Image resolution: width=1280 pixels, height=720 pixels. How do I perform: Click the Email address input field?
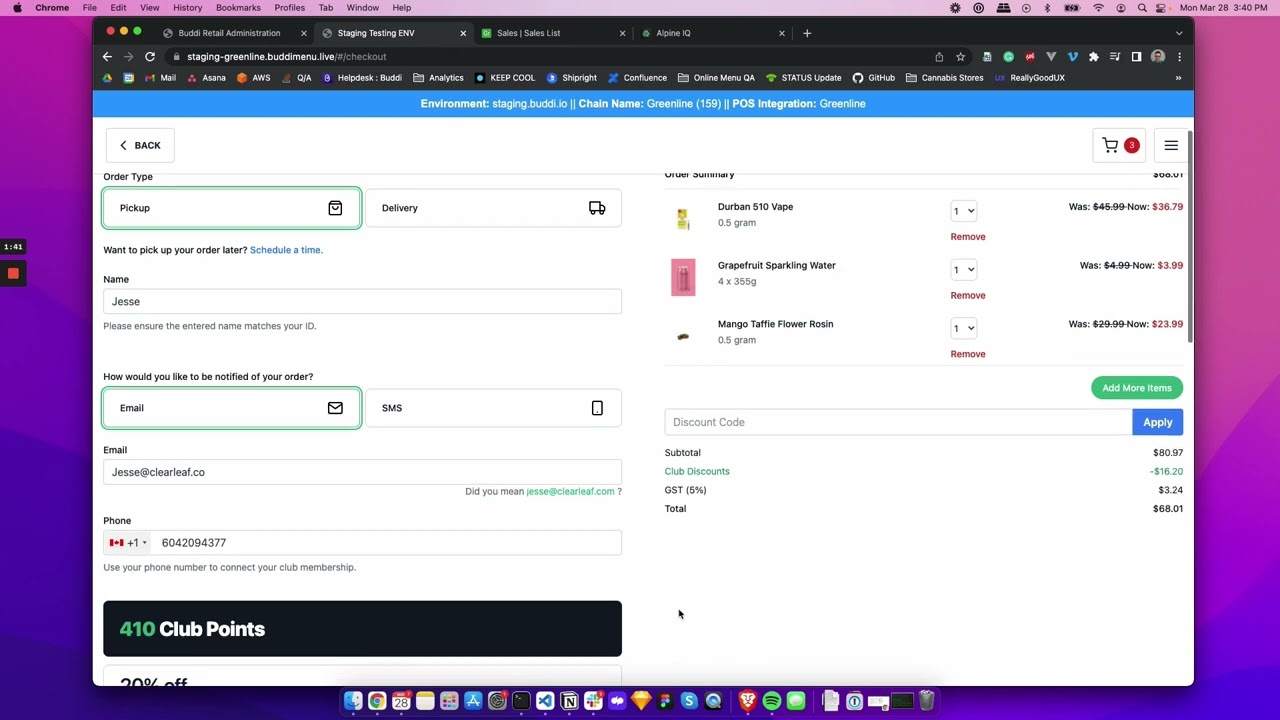(362, 472)
